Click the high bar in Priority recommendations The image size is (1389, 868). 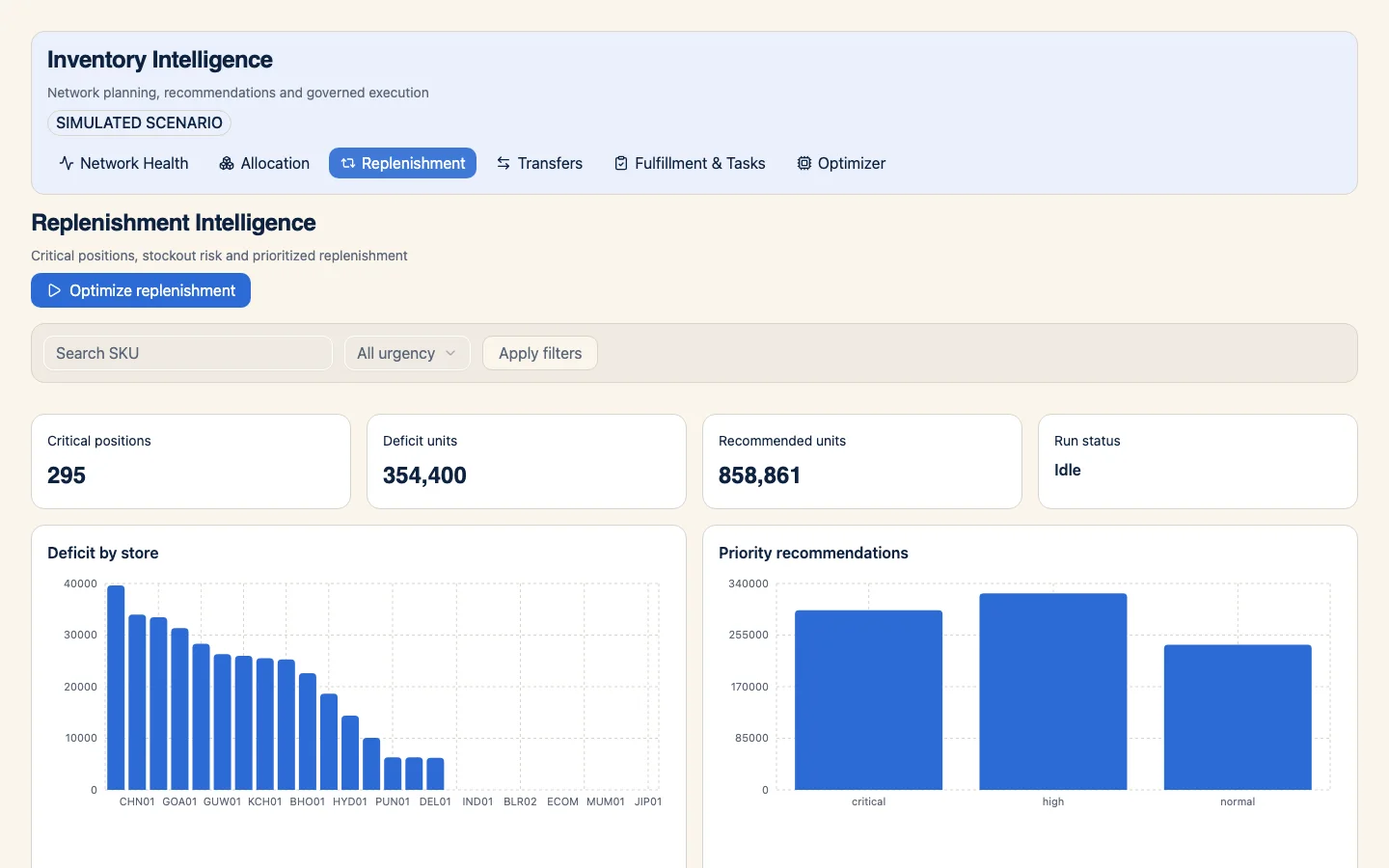click(1053, 692)
